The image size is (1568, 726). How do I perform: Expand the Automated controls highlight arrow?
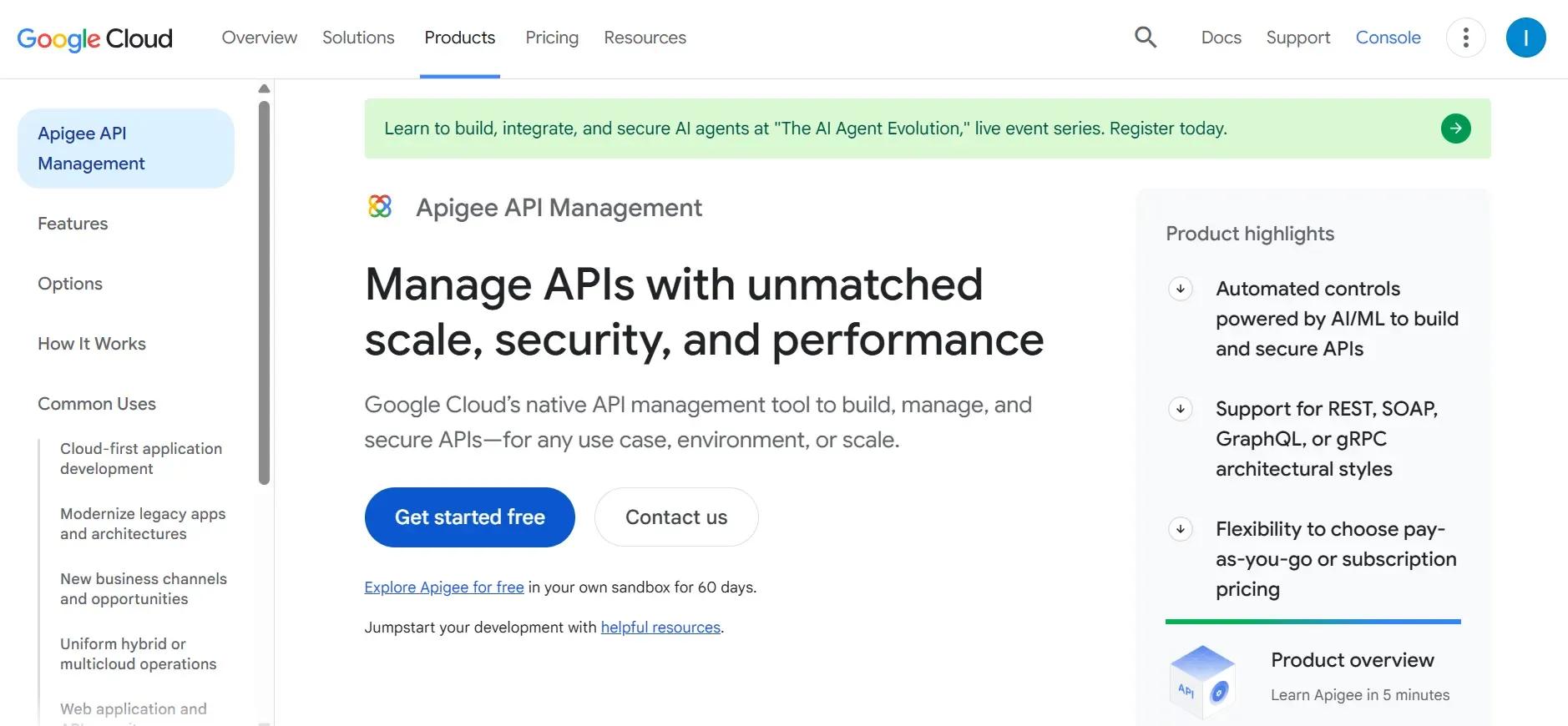point(1180,289)
